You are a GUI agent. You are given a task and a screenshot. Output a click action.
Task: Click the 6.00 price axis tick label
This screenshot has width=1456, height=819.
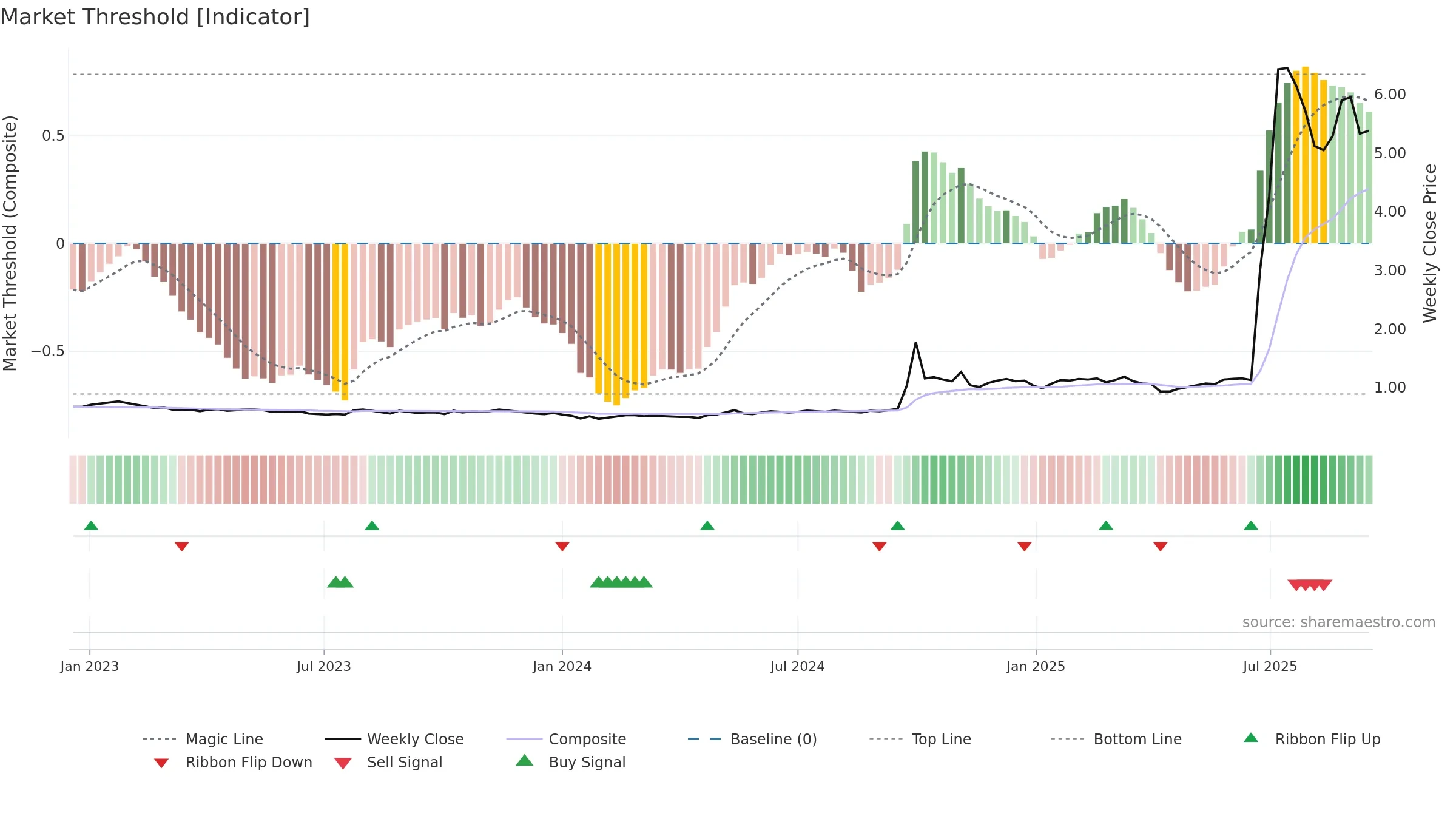1390,95
